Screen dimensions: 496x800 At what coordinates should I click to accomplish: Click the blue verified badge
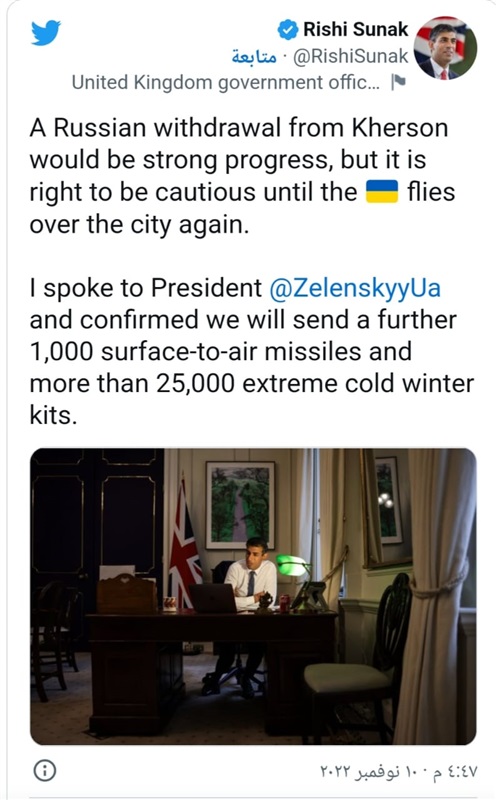coord(288,30)
